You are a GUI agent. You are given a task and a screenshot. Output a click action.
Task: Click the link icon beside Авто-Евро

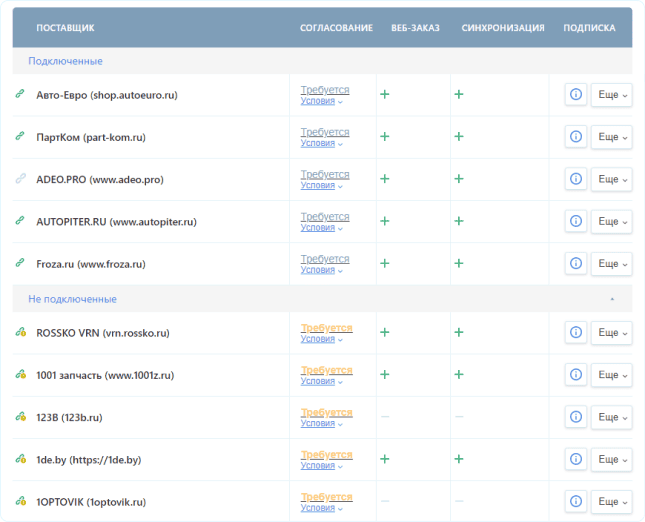point(20,94)
